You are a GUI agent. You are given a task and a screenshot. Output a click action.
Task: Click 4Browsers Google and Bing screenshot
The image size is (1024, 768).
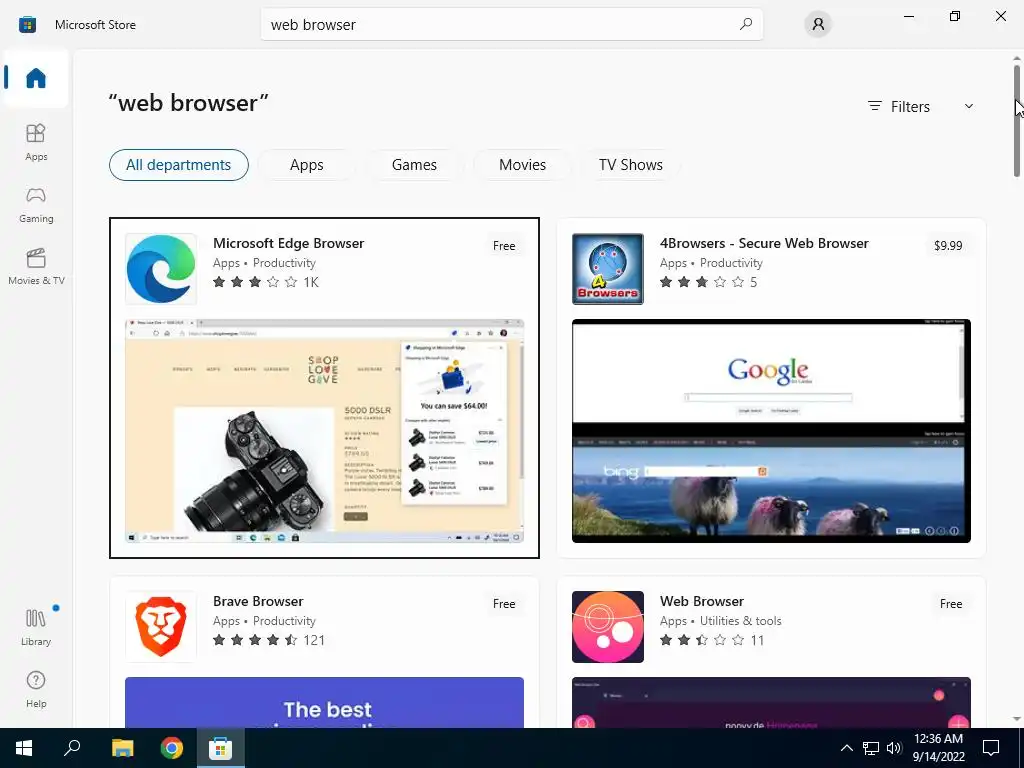(771, 431)
